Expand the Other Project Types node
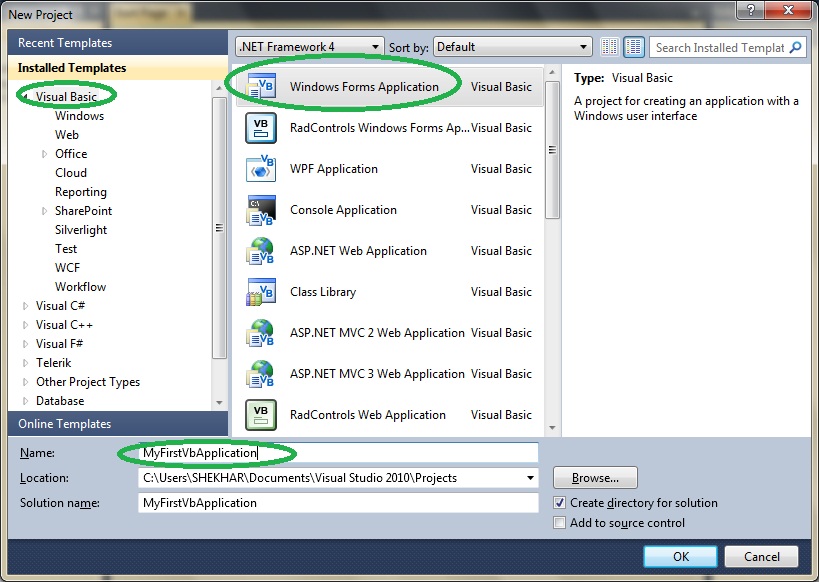This screenshot has width=819, height=582. 25,382
